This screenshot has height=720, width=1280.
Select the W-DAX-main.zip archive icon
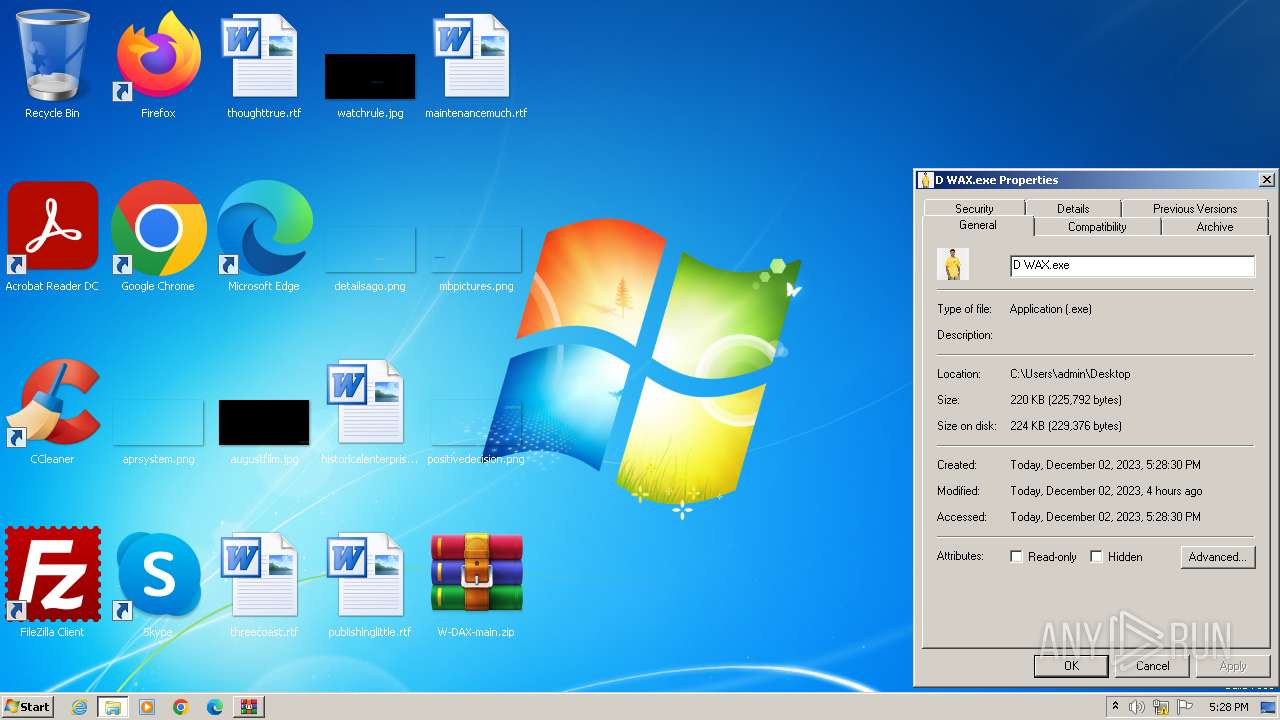point(476,572)
